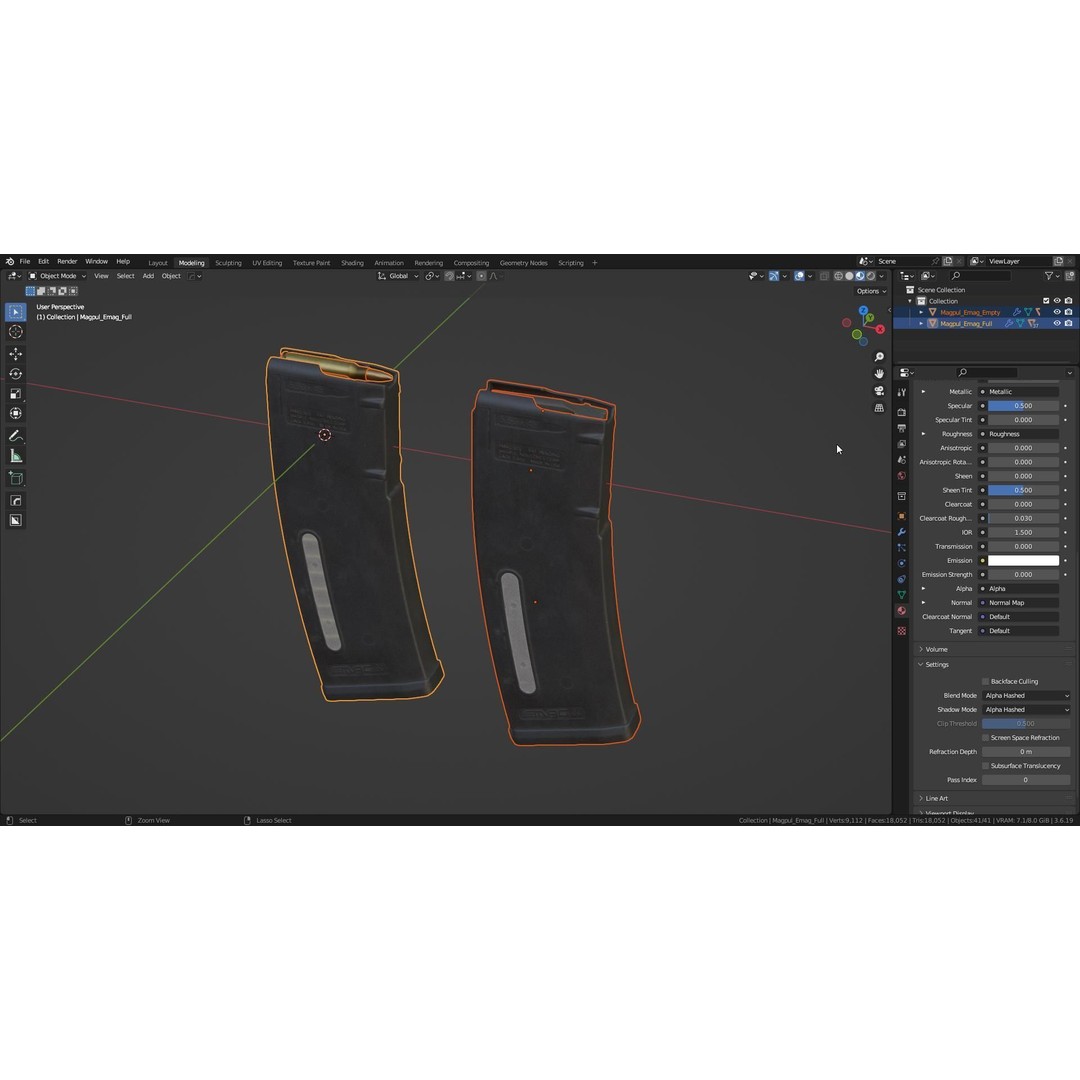Screen dimensions: 1080x1080
Task: Toggle Collection exclude checkbox in outliner
Action: pyautogui.click(x=1046, y=301)
